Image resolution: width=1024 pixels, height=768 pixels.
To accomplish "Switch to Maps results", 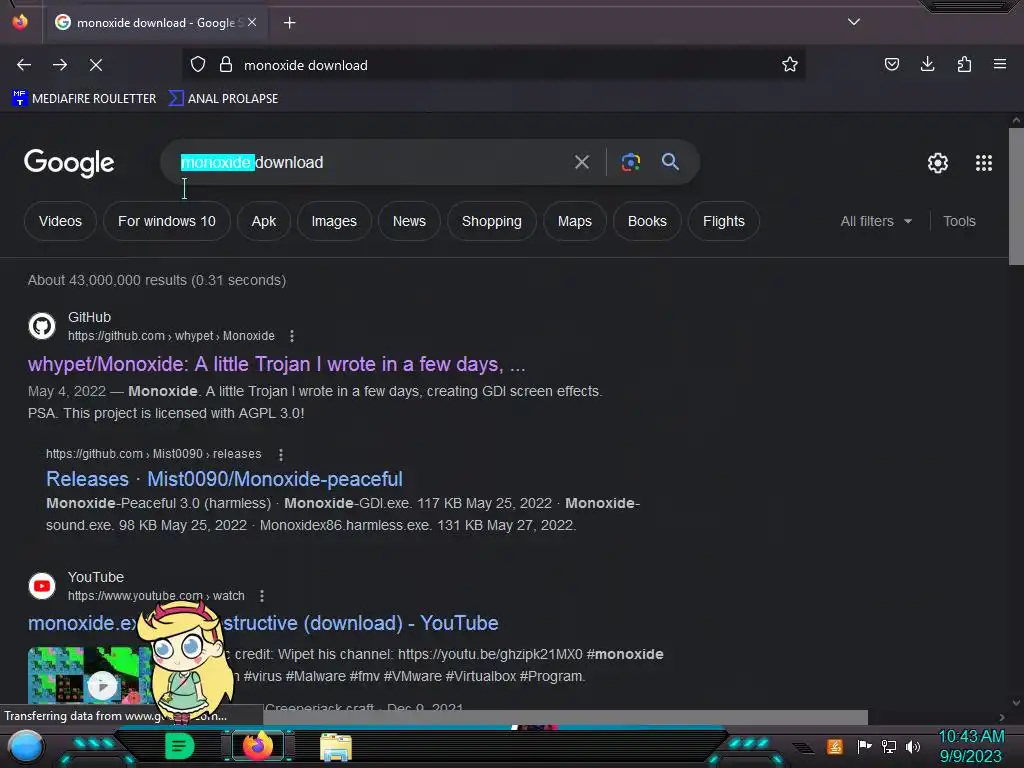I will (x=575, y=221).
